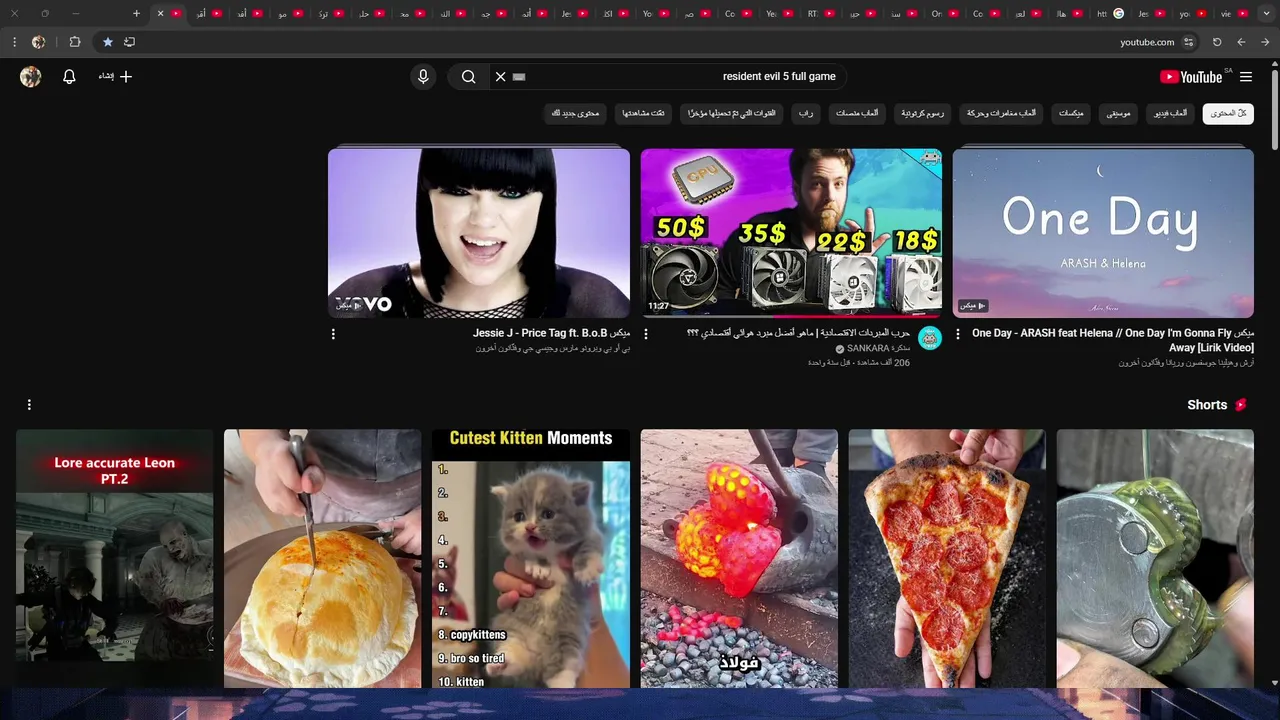The image size is (1280, 720).
Task: Click the Shorts section heading
Action: pyautogui.click(x=1207, y=405)
